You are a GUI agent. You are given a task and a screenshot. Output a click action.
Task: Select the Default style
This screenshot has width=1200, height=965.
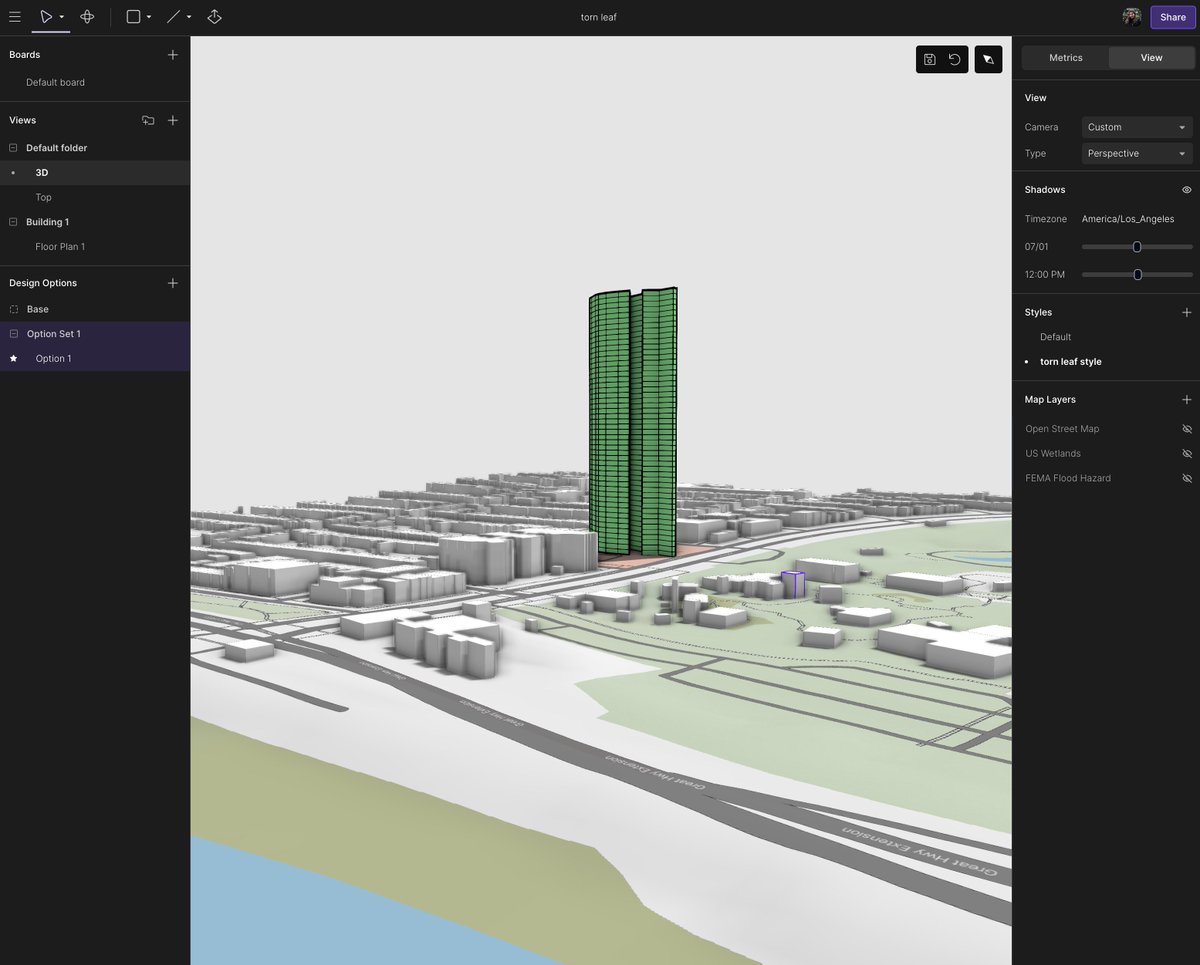tap(1055, 337)
